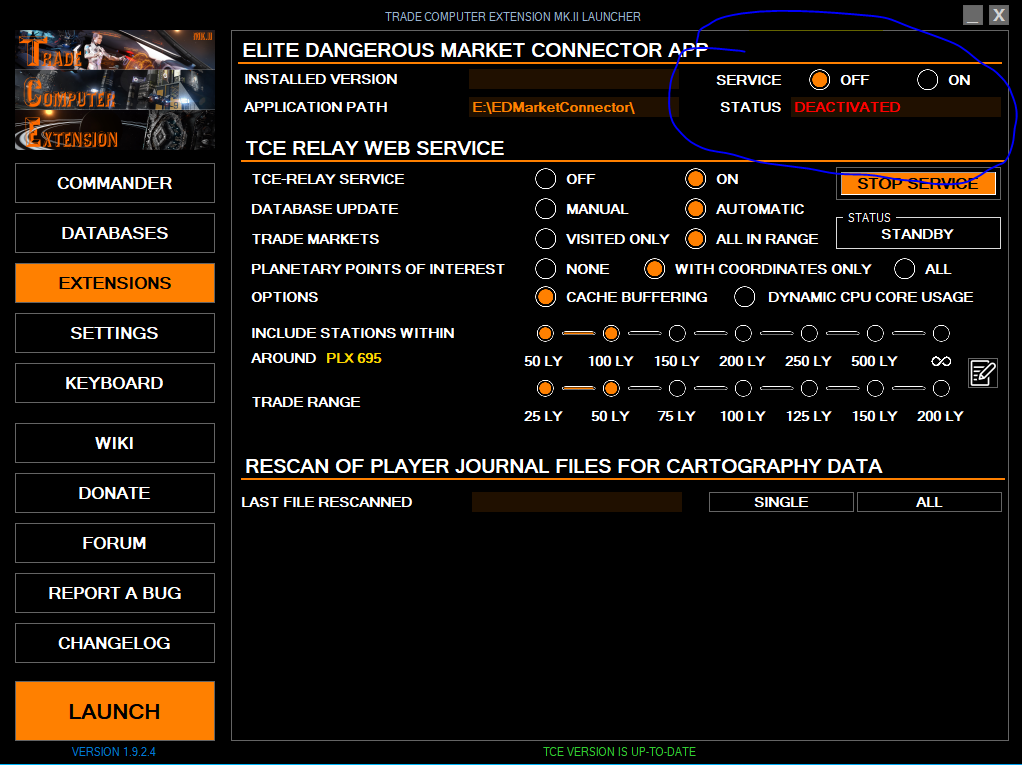Click the DEACTIVATED status text
1022x765 pixels.
[847, 107]
